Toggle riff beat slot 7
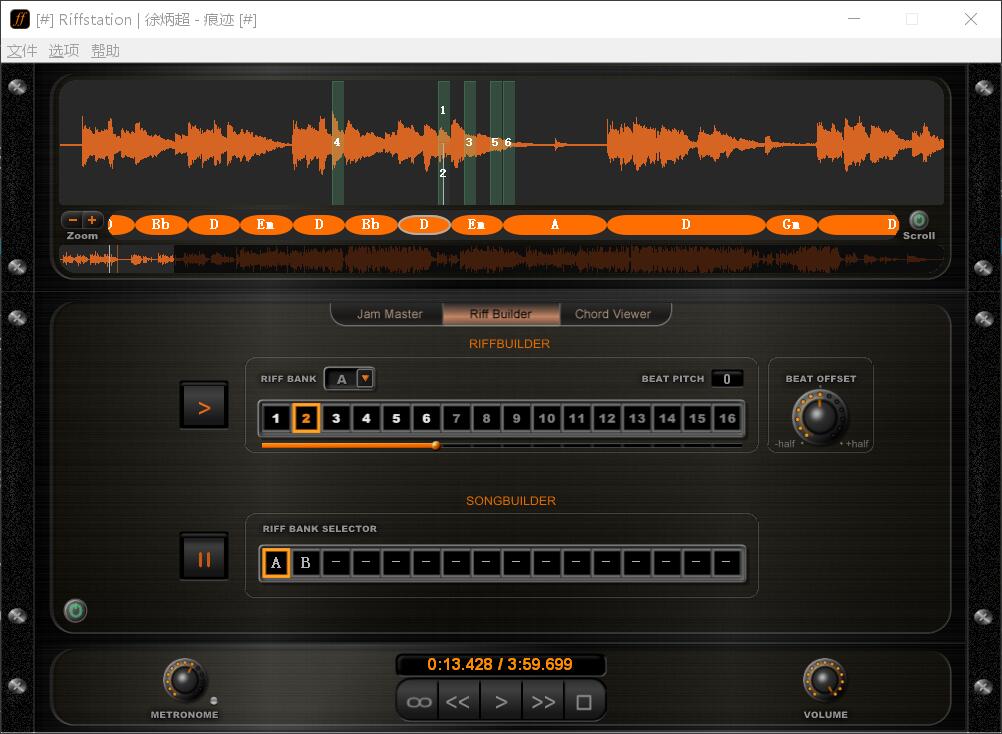Image resolution: width=1002 pixels, height=734 pixels. point(456,418)
